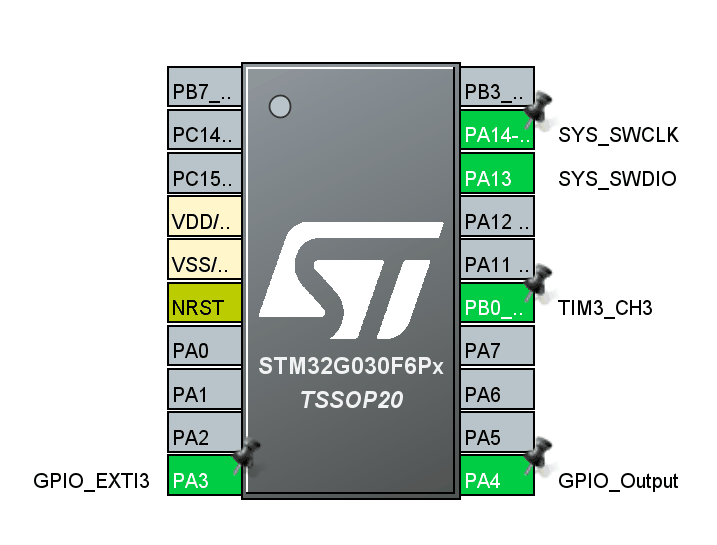Click pin PA2
The height and width of the screenshot is (545, 717).
pos(204,433)
